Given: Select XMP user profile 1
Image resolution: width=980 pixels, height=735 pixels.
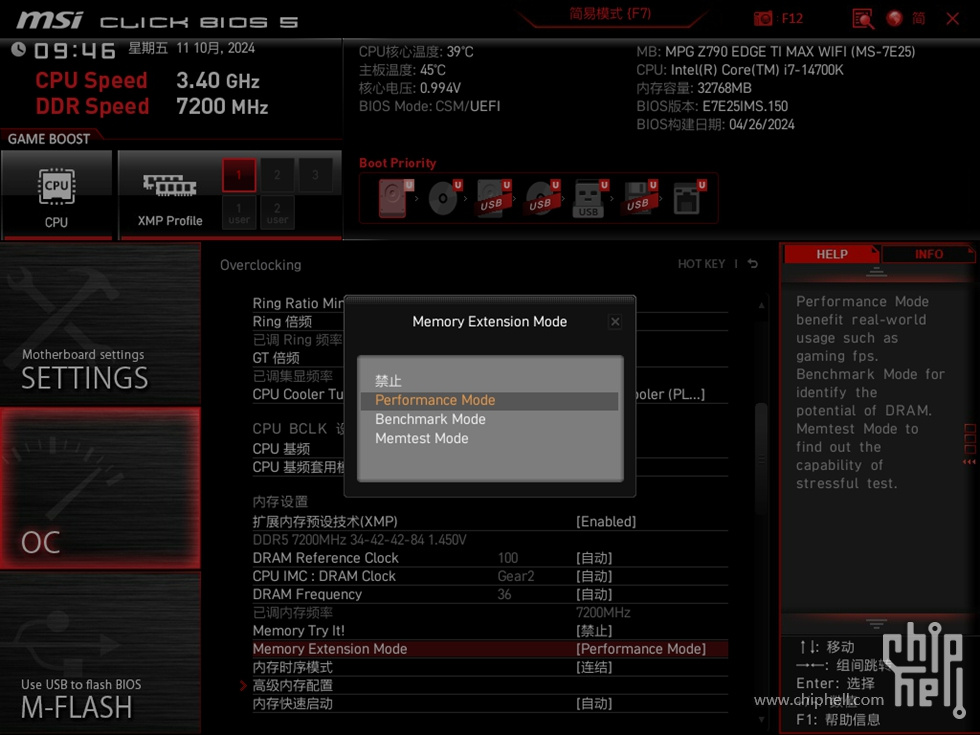Looking at the screenshot, I should (239, 212).
